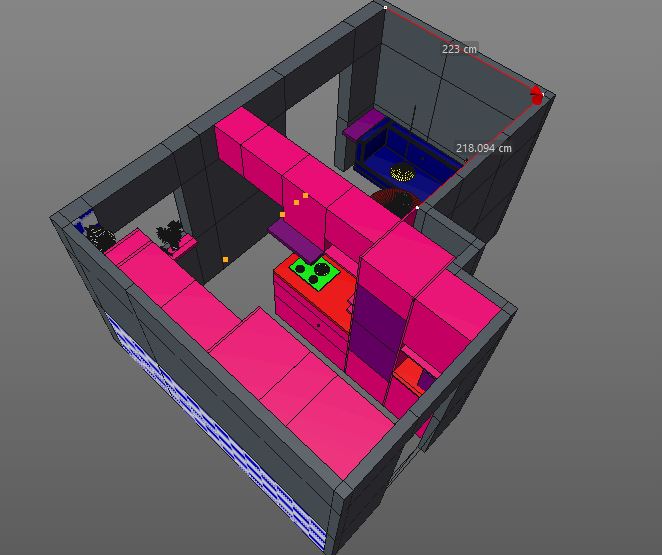
Task: Select the black plant in the far-left corner
Action: (99, 237)
